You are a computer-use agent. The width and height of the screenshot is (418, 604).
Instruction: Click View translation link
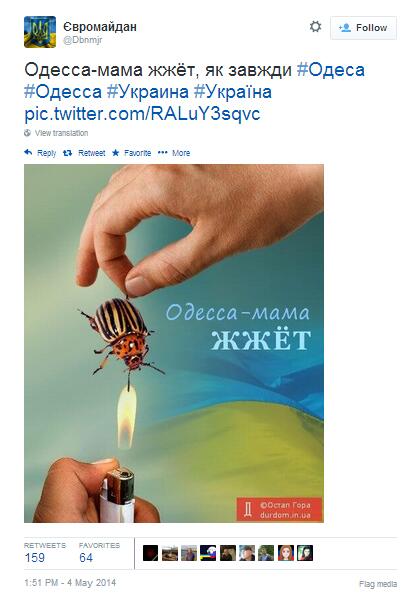pos(61,133)
